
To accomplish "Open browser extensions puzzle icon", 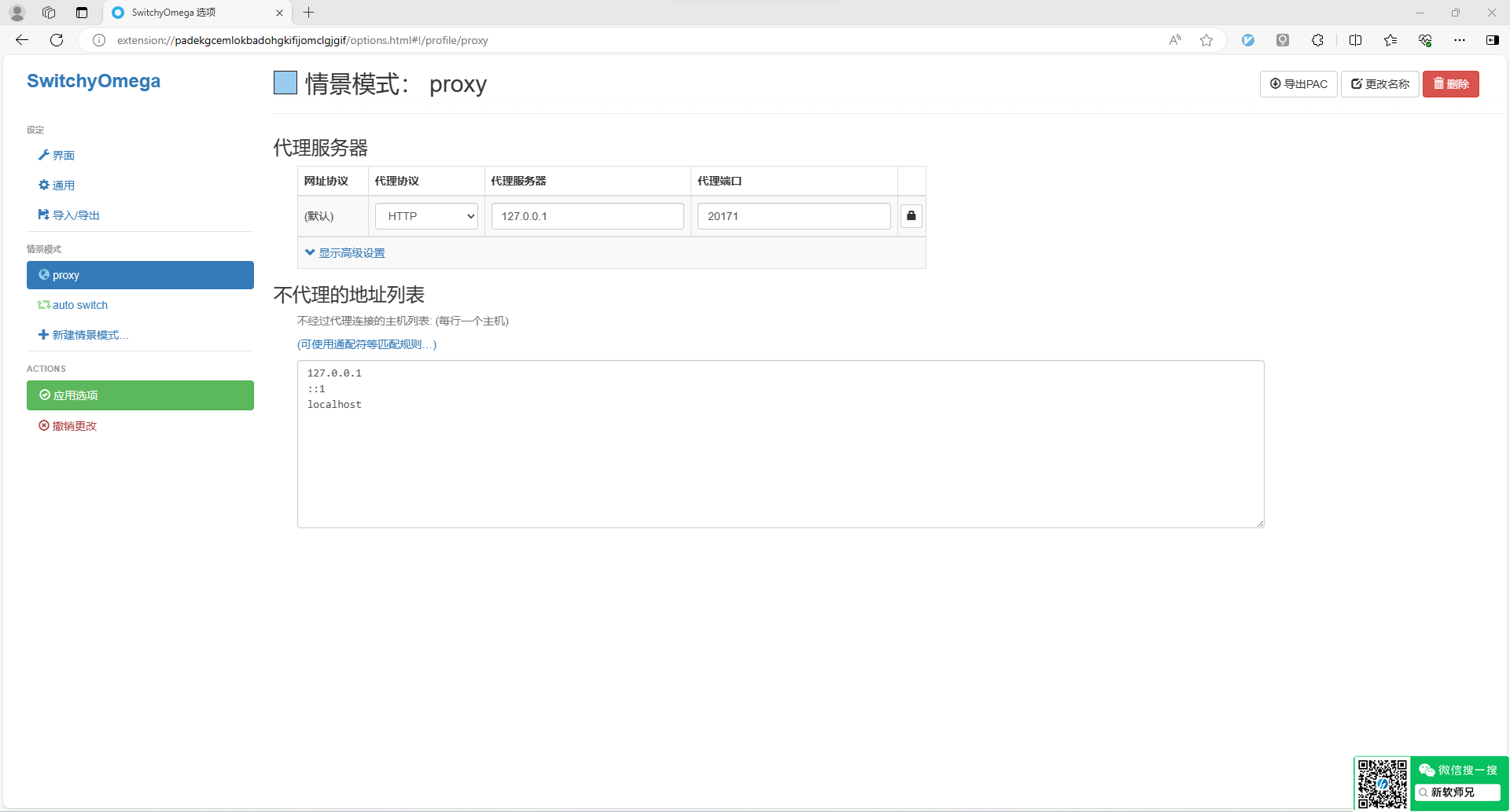I will [1317, 40].
